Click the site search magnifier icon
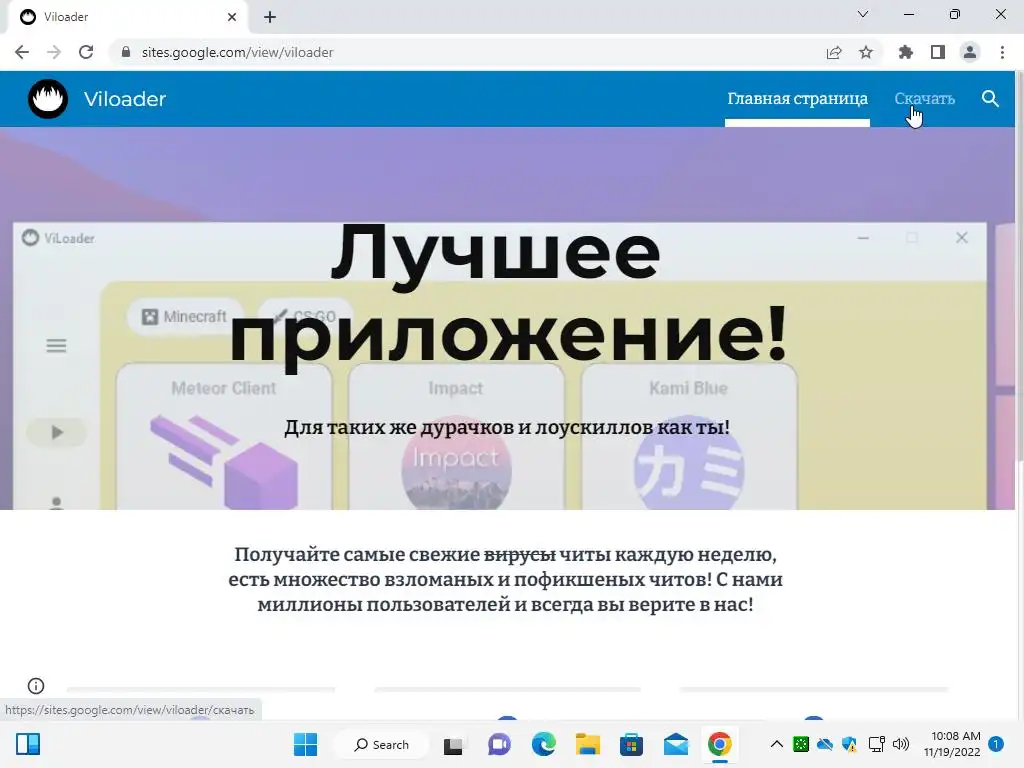Screen dimensions: 1024x768 point(990,99)
